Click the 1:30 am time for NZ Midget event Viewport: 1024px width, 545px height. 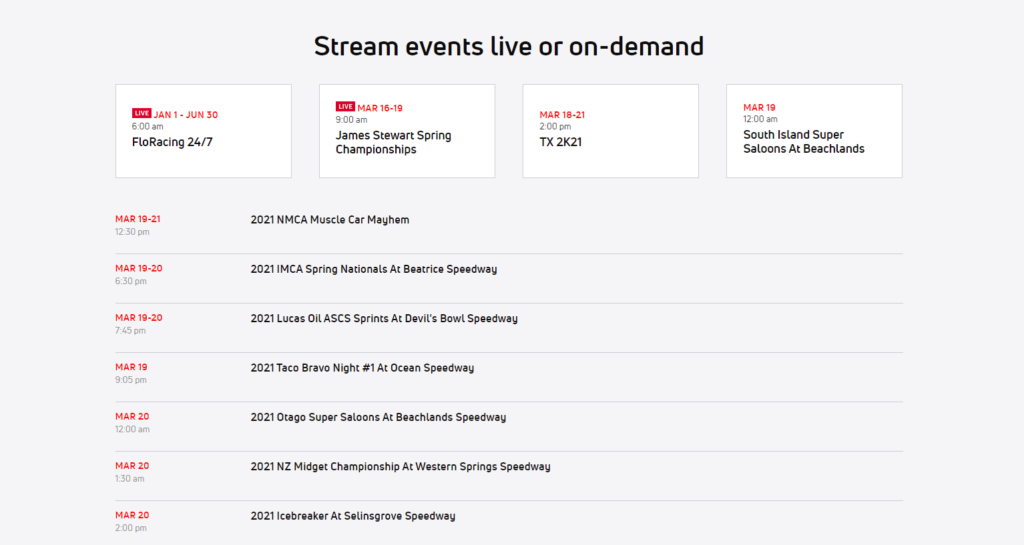pos(130,478)
